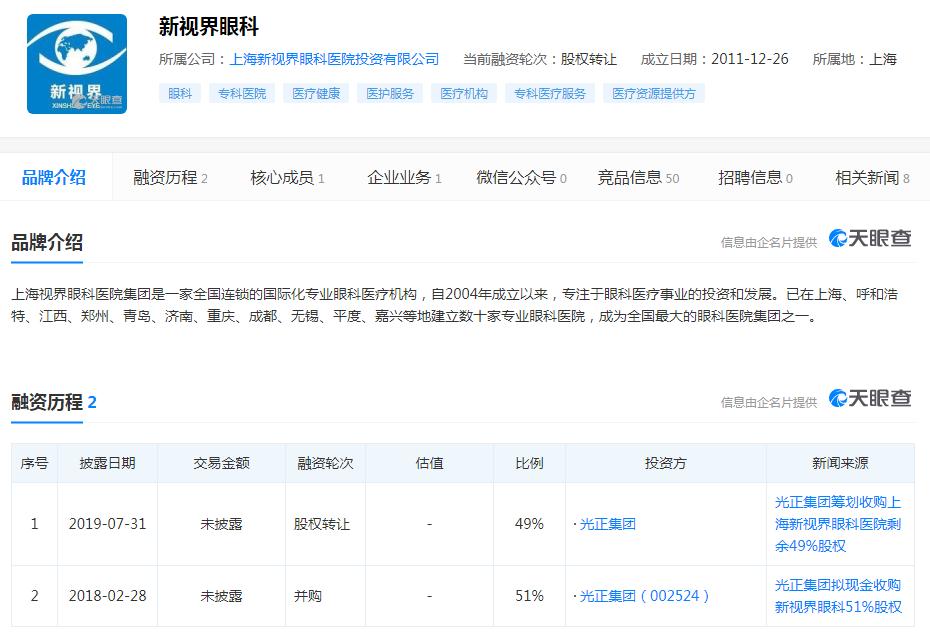Switch to the 品牌介绍 tab
The width and height of the screenshot is (930, 639).
coord(54,177)
